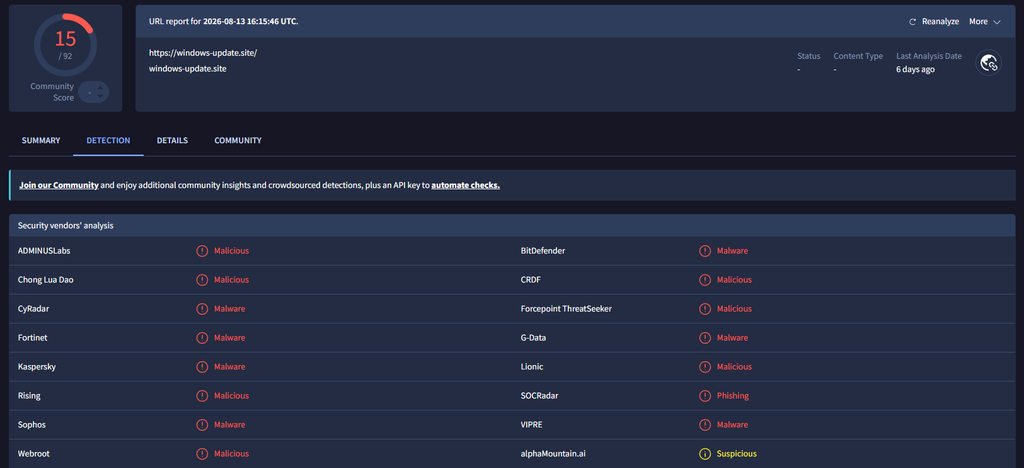Screen dimensions: 1024x468
Task: Click the Status column label
Action: [808, 56]
